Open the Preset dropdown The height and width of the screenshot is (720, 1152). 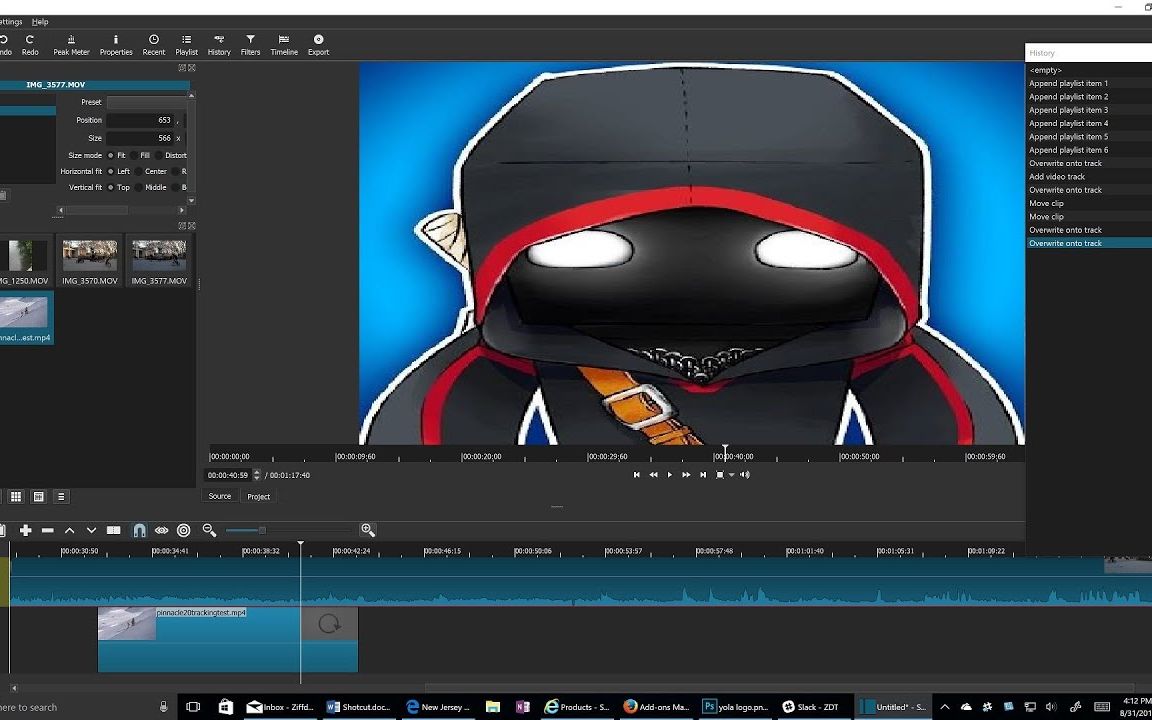(x=146, y=102)
